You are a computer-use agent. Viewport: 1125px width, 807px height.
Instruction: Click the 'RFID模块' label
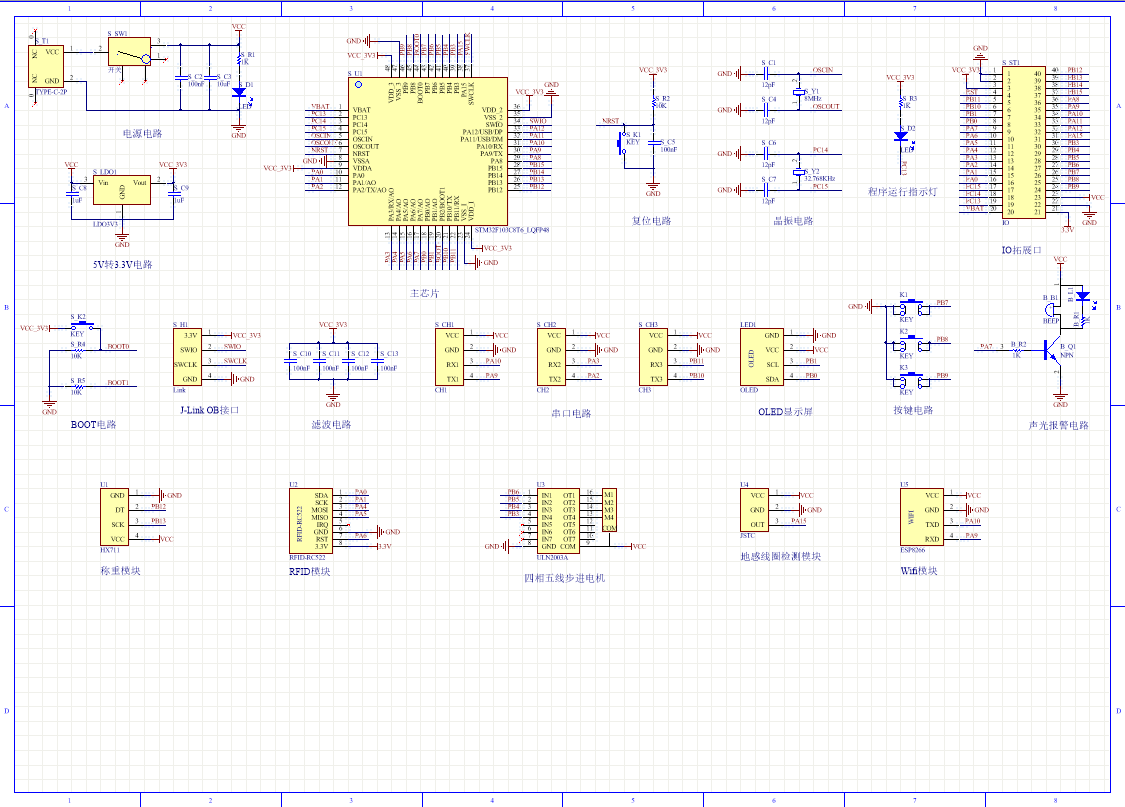pos(310,572)
